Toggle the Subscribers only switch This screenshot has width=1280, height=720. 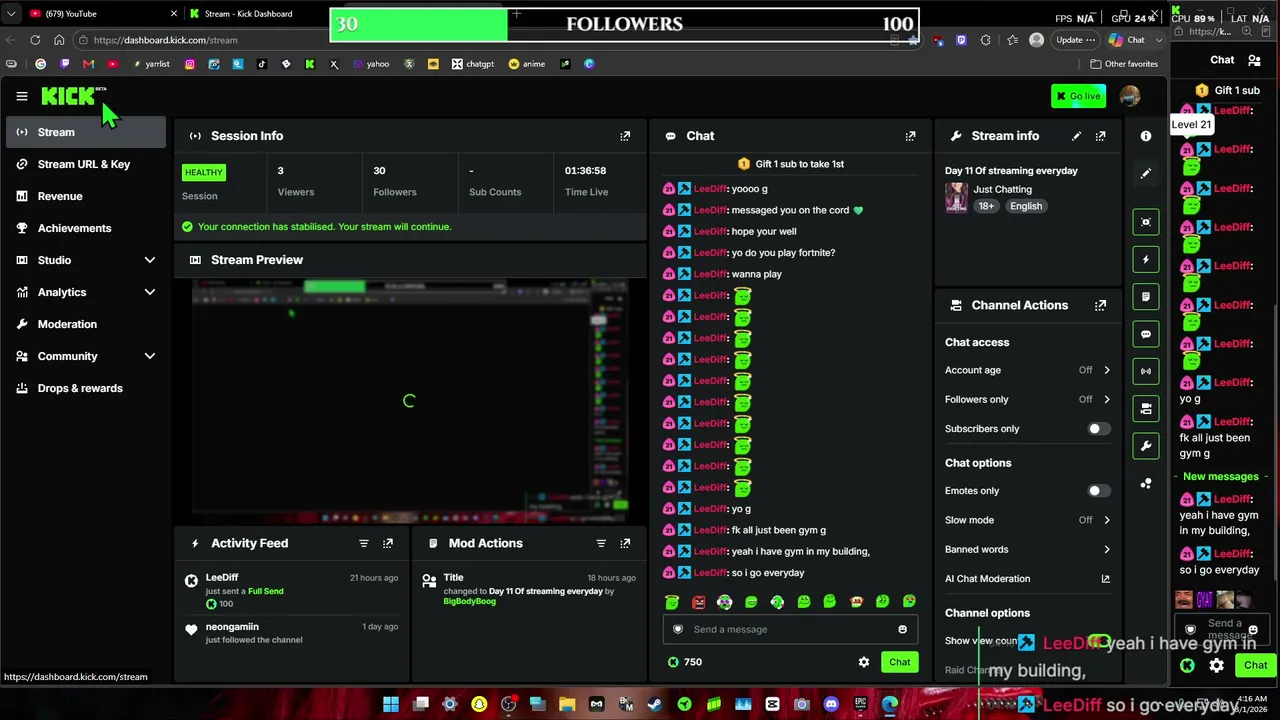tap(1098, 429)
